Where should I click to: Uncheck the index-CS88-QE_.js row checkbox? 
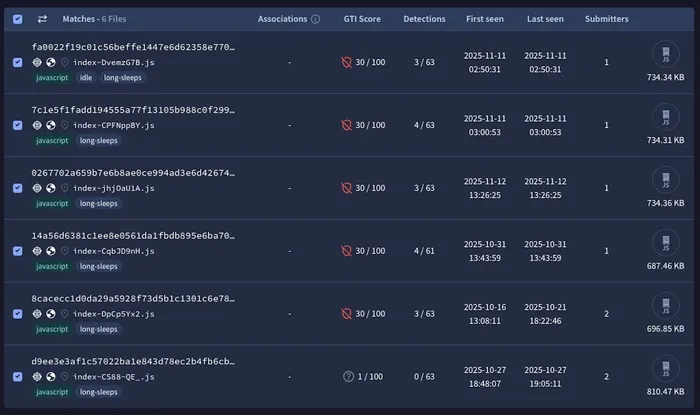pos(17,377)
